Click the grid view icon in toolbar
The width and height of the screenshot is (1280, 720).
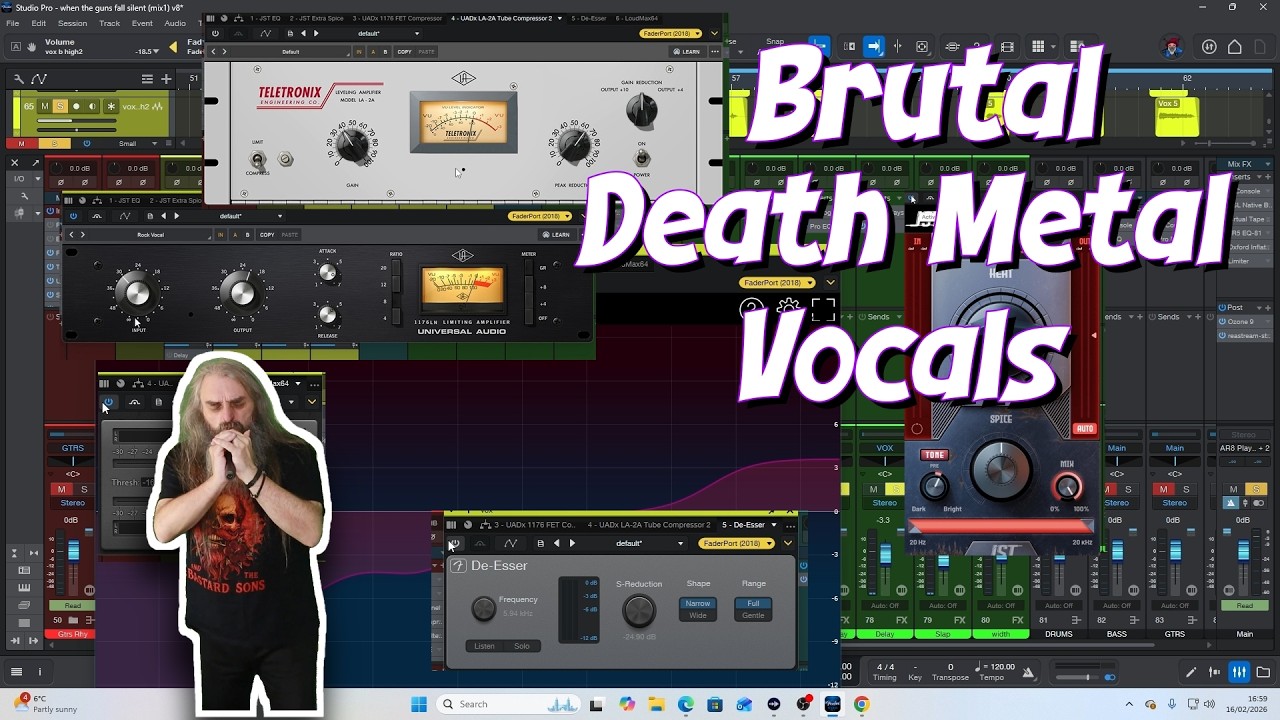pos(1038,47)
